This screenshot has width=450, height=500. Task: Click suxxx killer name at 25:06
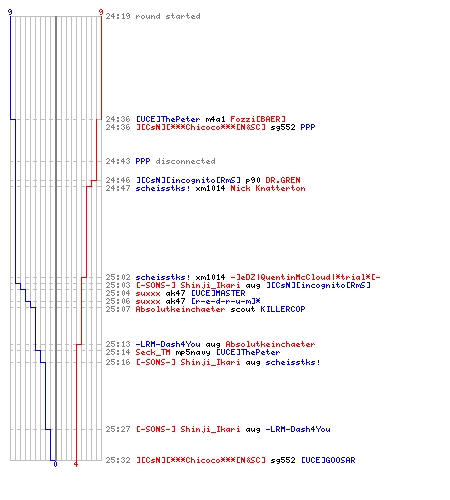coord(148,301)
